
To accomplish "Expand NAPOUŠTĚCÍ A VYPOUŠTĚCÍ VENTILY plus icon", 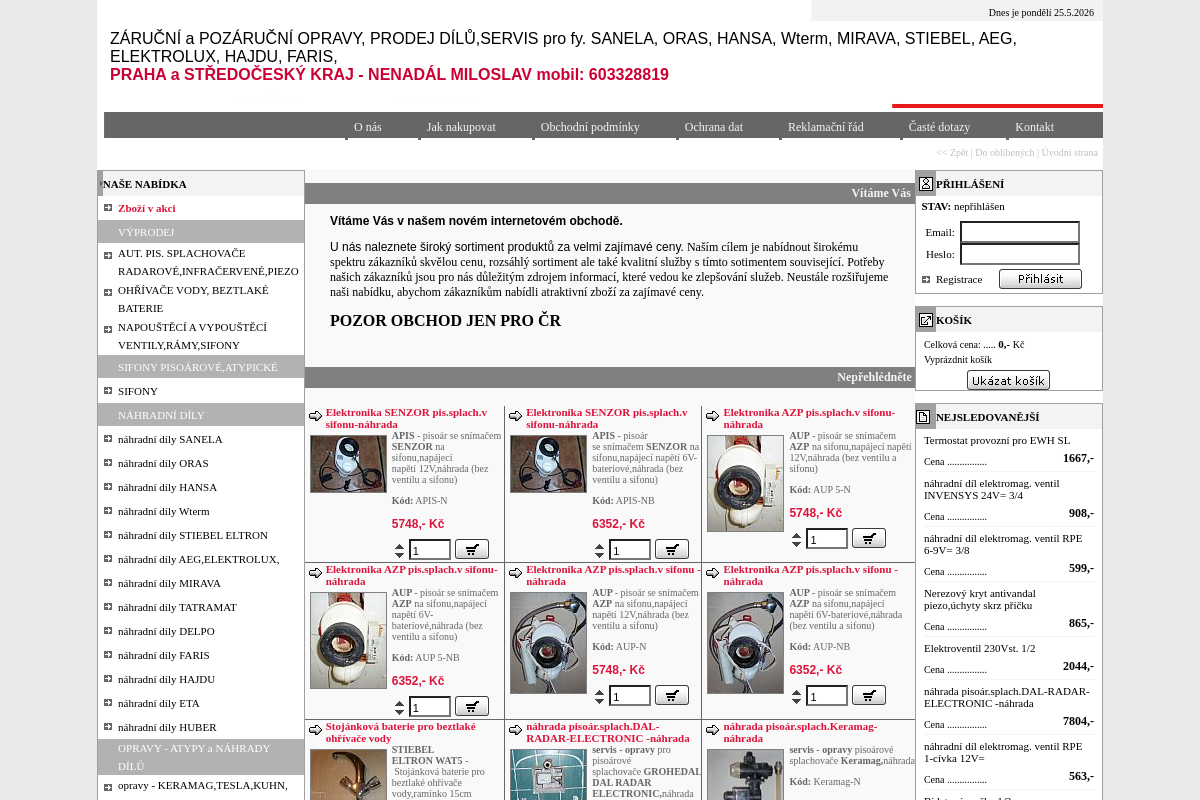I will 108,329.
